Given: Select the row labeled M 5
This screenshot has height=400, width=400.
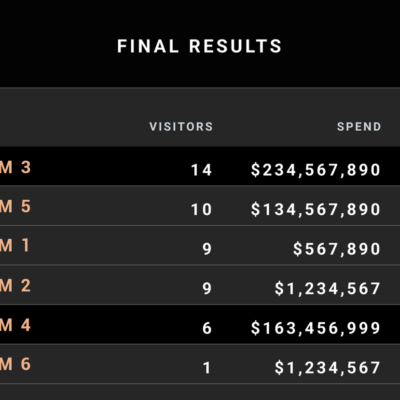Looking at the screenshot, I should (x=200, y=205).
